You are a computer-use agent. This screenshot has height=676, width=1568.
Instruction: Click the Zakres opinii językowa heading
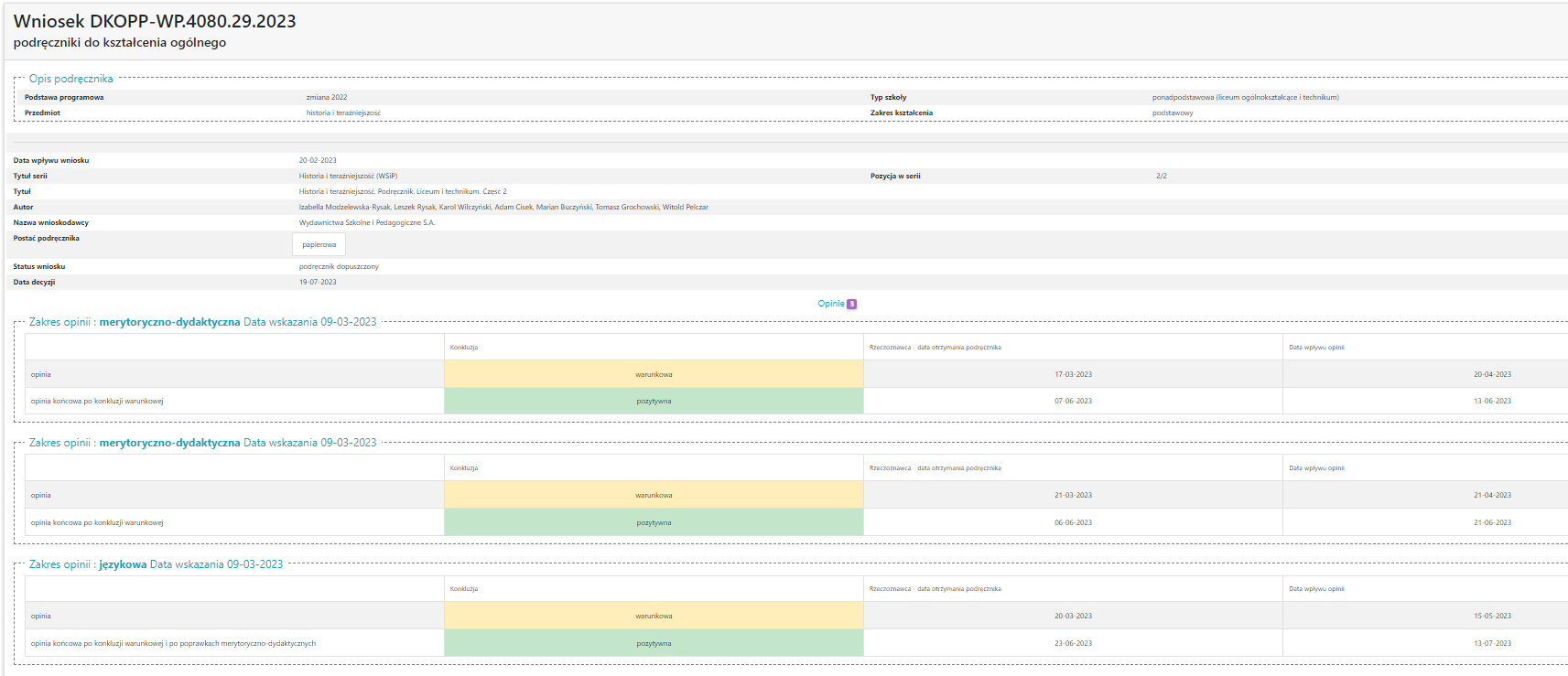[156, 564]
